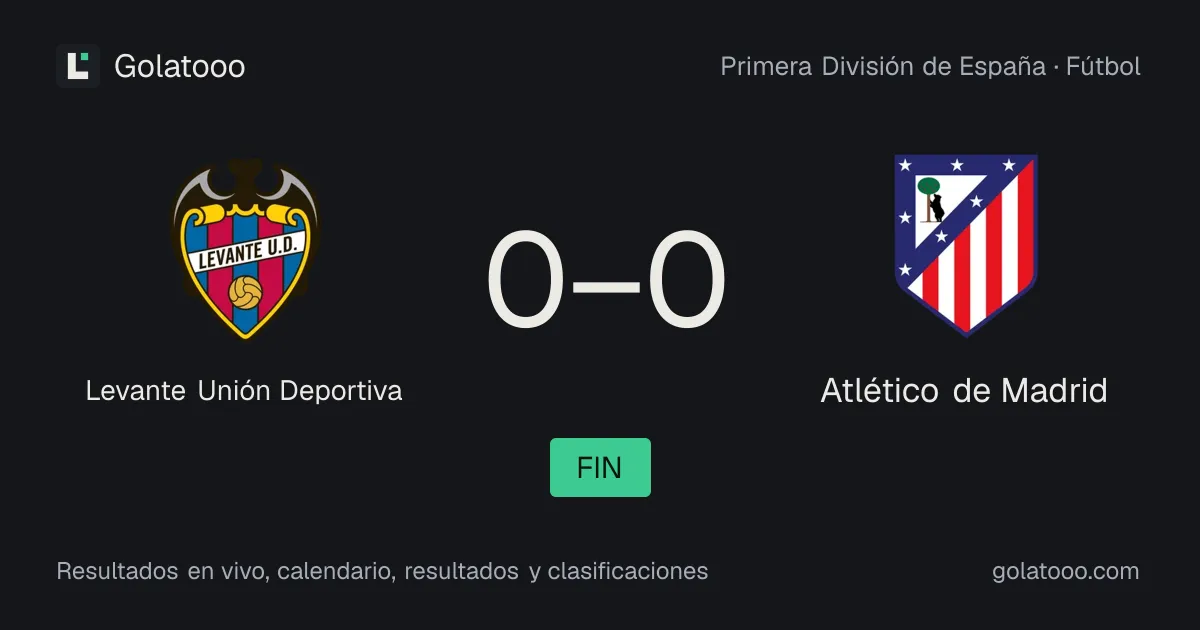The image size is (1200, 630).
Task: Click the dash between the scores
Action: point(607,284)
